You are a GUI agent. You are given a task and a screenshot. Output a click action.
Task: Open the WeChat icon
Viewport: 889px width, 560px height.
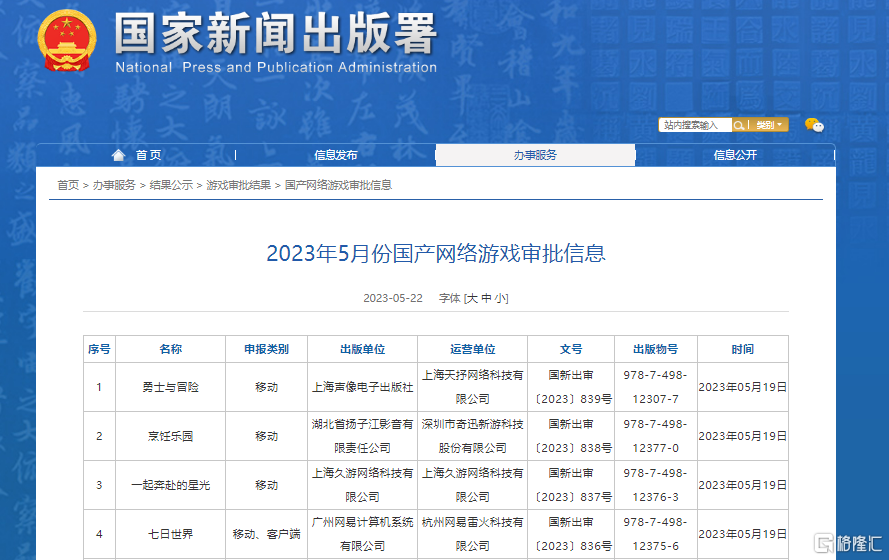click(x=814, y=125)
